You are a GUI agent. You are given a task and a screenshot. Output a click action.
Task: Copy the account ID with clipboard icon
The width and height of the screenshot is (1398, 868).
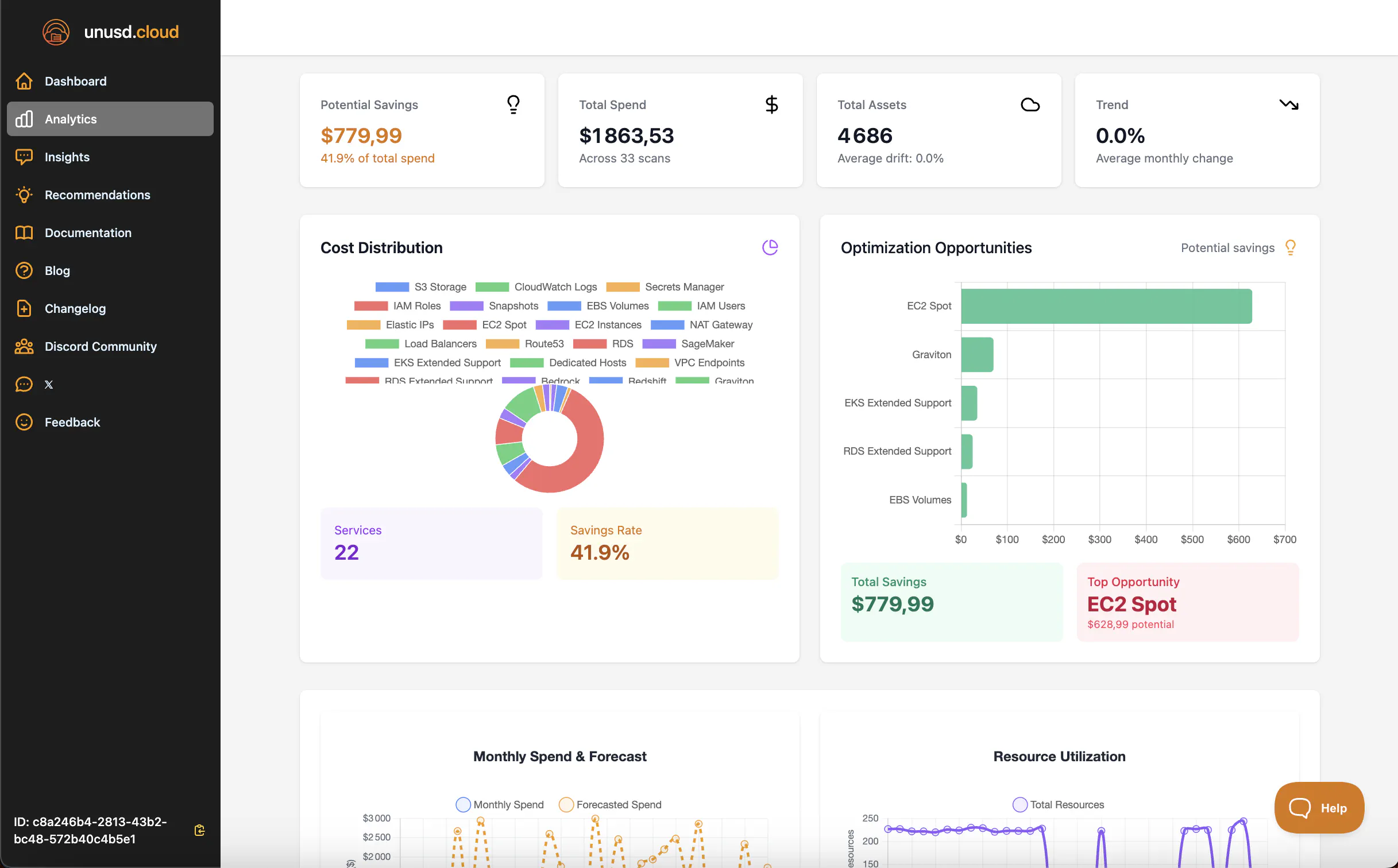tap(199, 830)
